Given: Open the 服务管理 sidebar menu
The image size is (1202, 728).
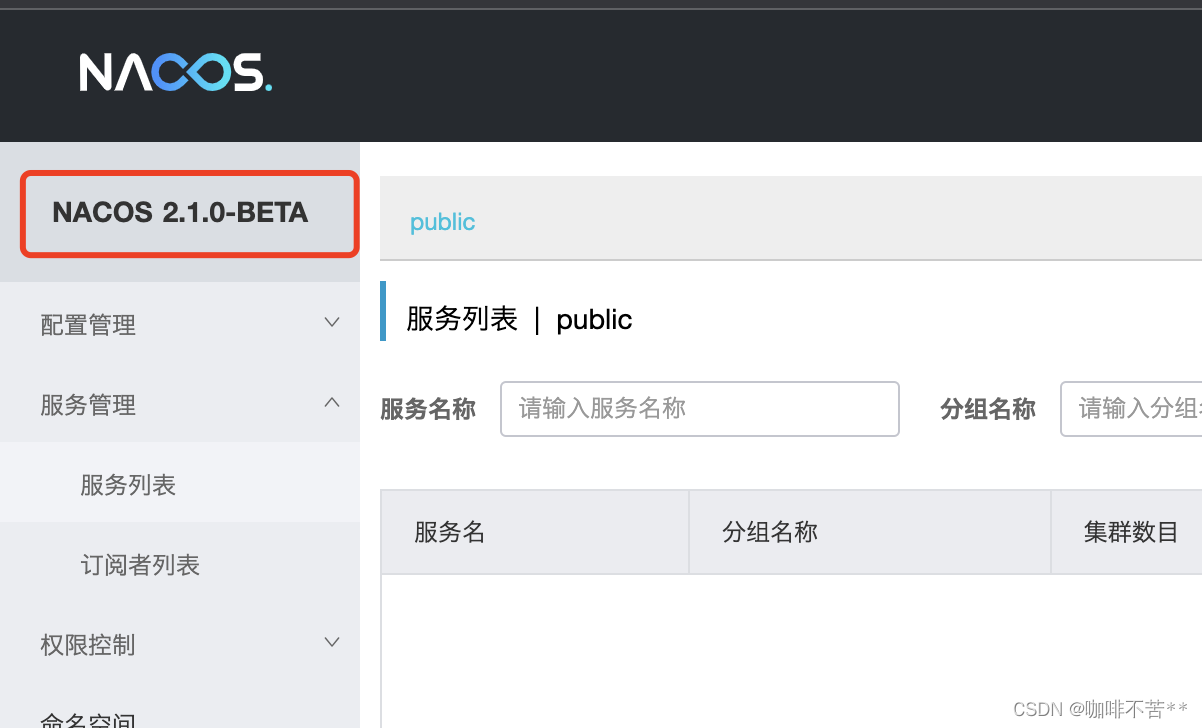Looking at the screenshot, I should 180,404.
